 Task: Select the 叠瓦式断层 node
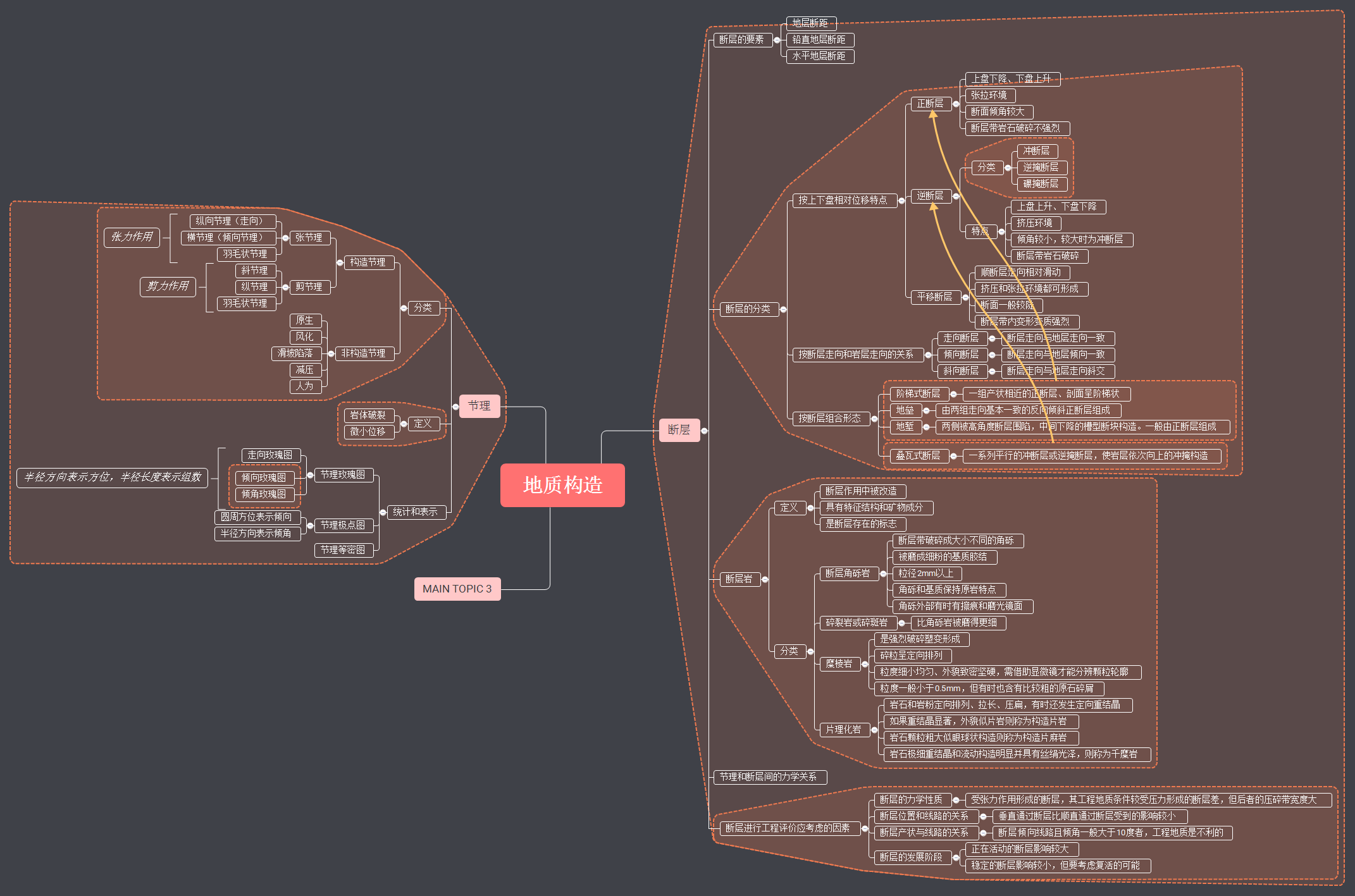tap(919, 455)
